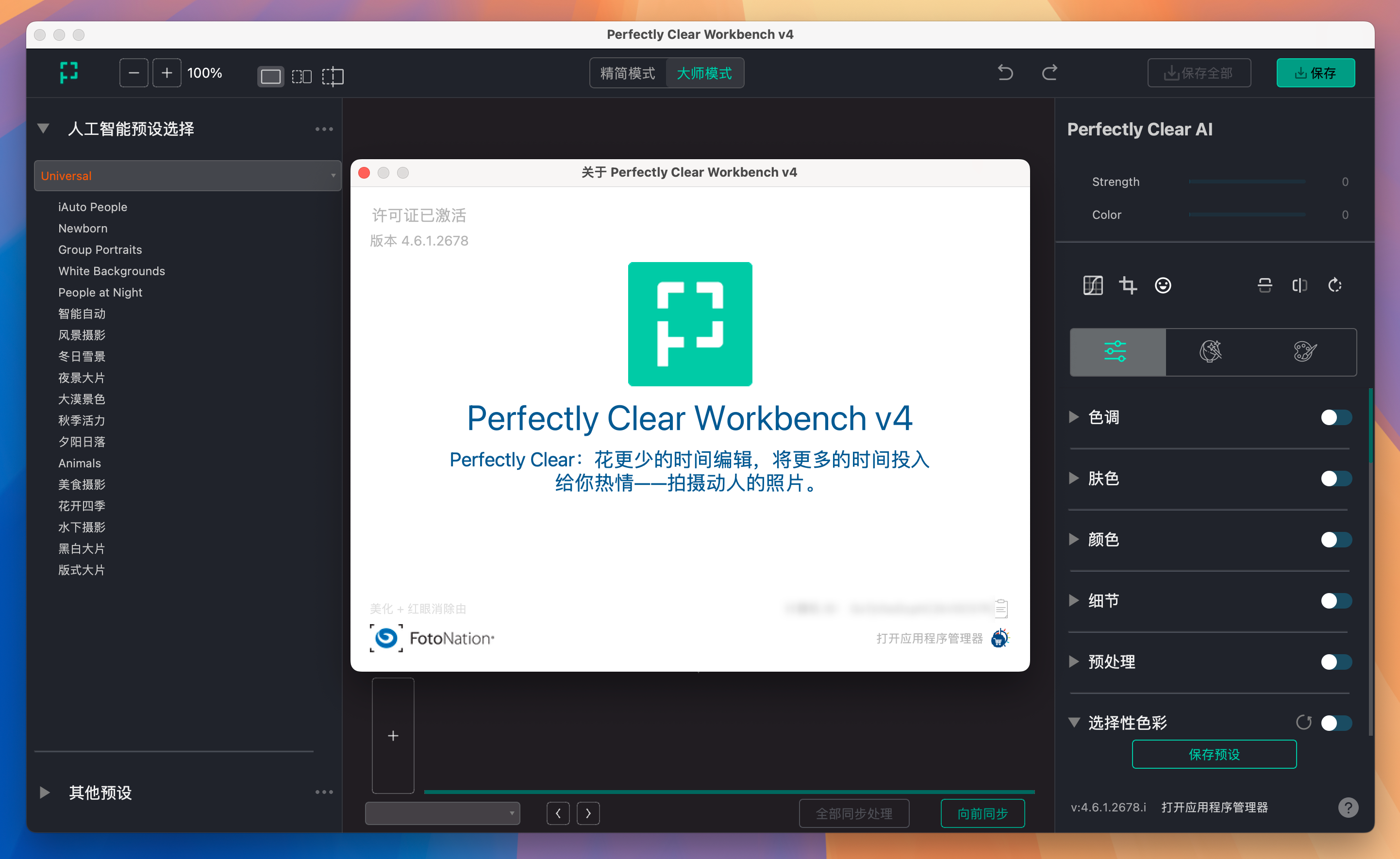
Task: Select the 风景摄影 preset
Action: click(82, 335)
